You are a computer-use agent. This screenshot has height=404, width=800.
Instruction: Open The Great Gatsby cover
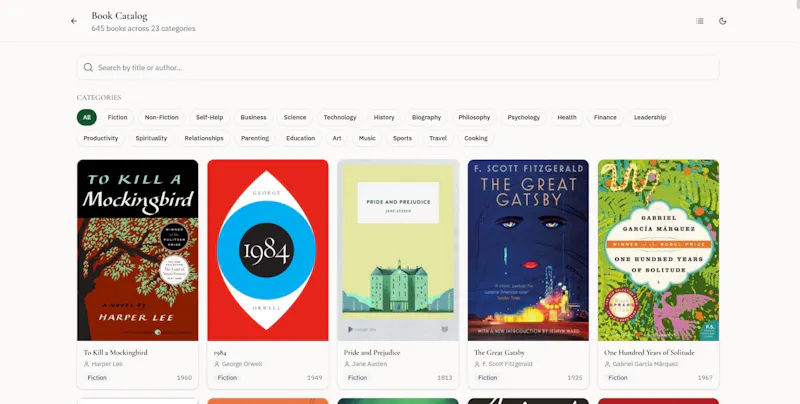click(x=528, y=250)
